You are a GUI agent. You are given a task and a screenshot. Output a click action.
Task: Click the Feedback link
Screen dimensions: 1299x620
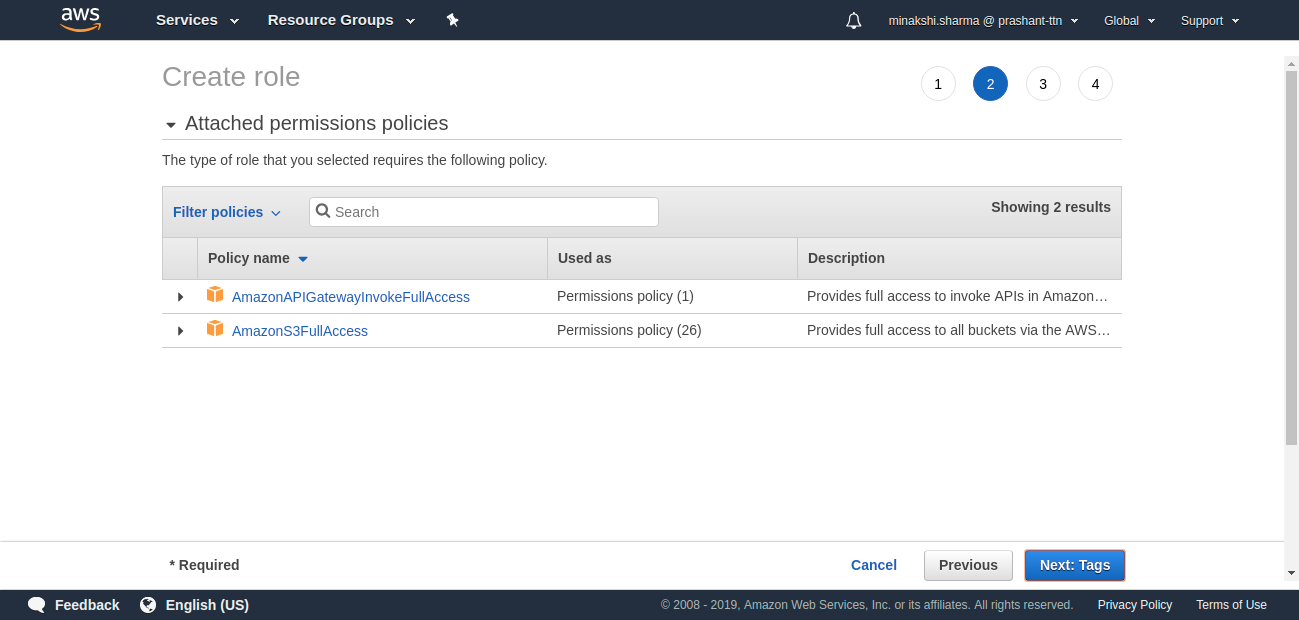point(87,605)
